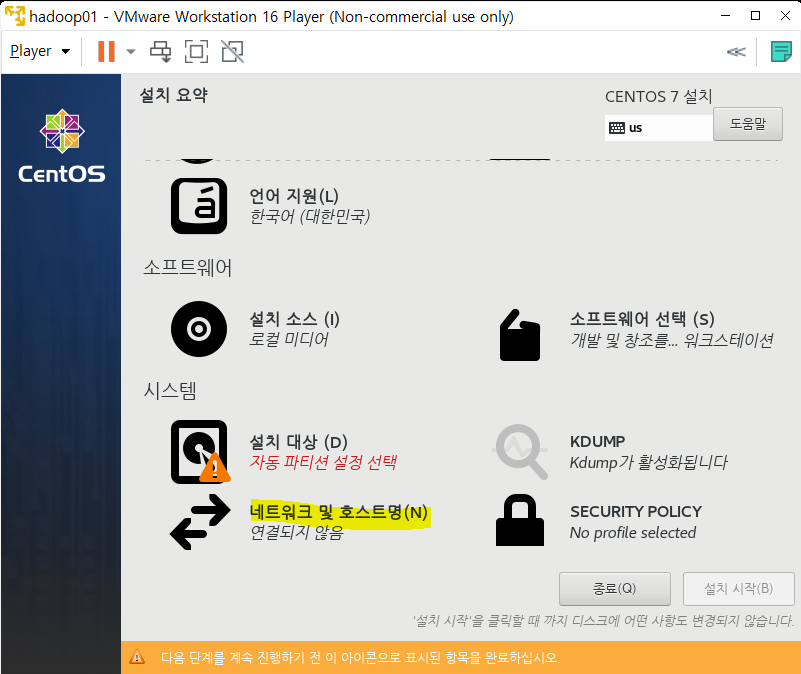801x674 pixels.
Task: Open the language support á icon
Action: [x=199, y=206]
